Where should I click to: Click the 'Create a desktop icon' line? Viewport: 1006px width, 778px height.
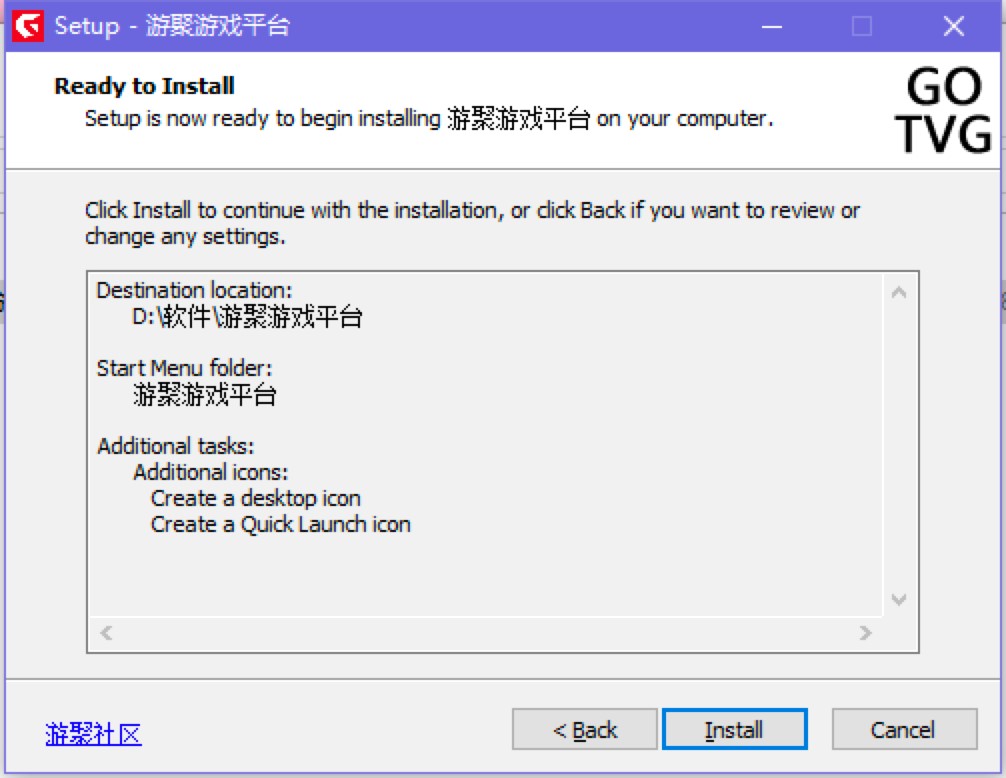(x=255, y=498)
